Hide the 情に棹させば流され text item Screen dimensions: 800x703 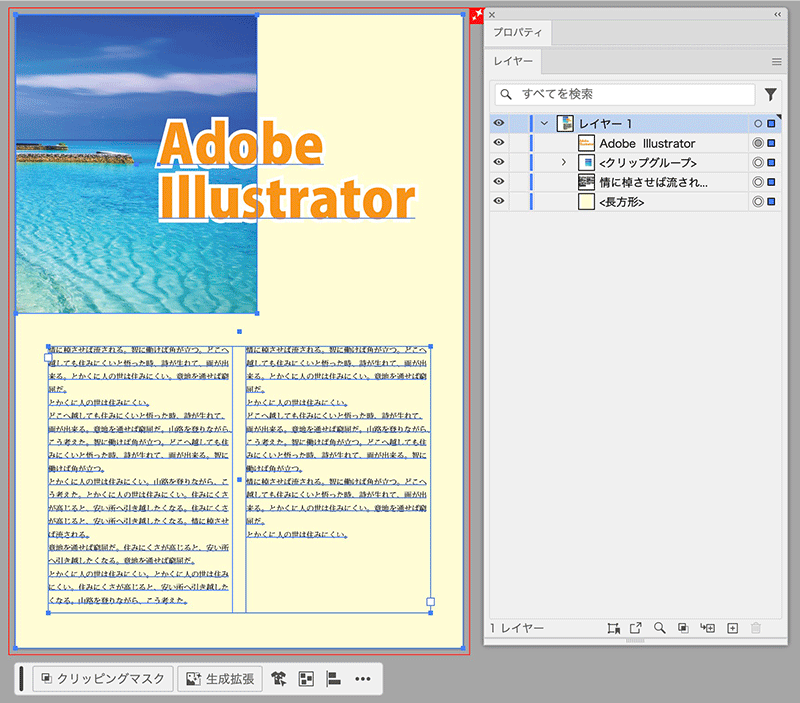click(x=499, y=181)
